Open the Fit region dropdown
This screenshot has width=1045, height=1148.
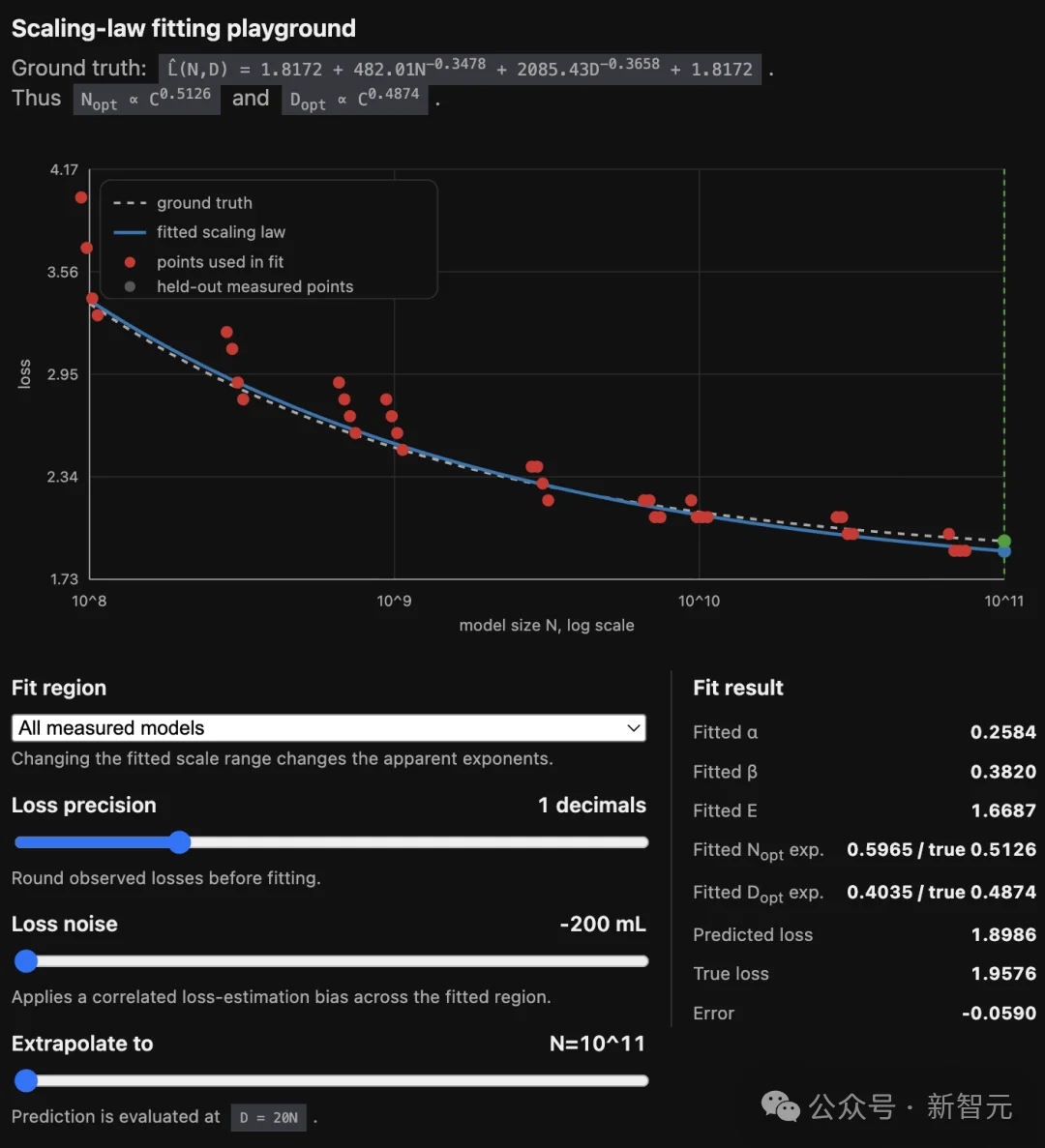(329, 727)
